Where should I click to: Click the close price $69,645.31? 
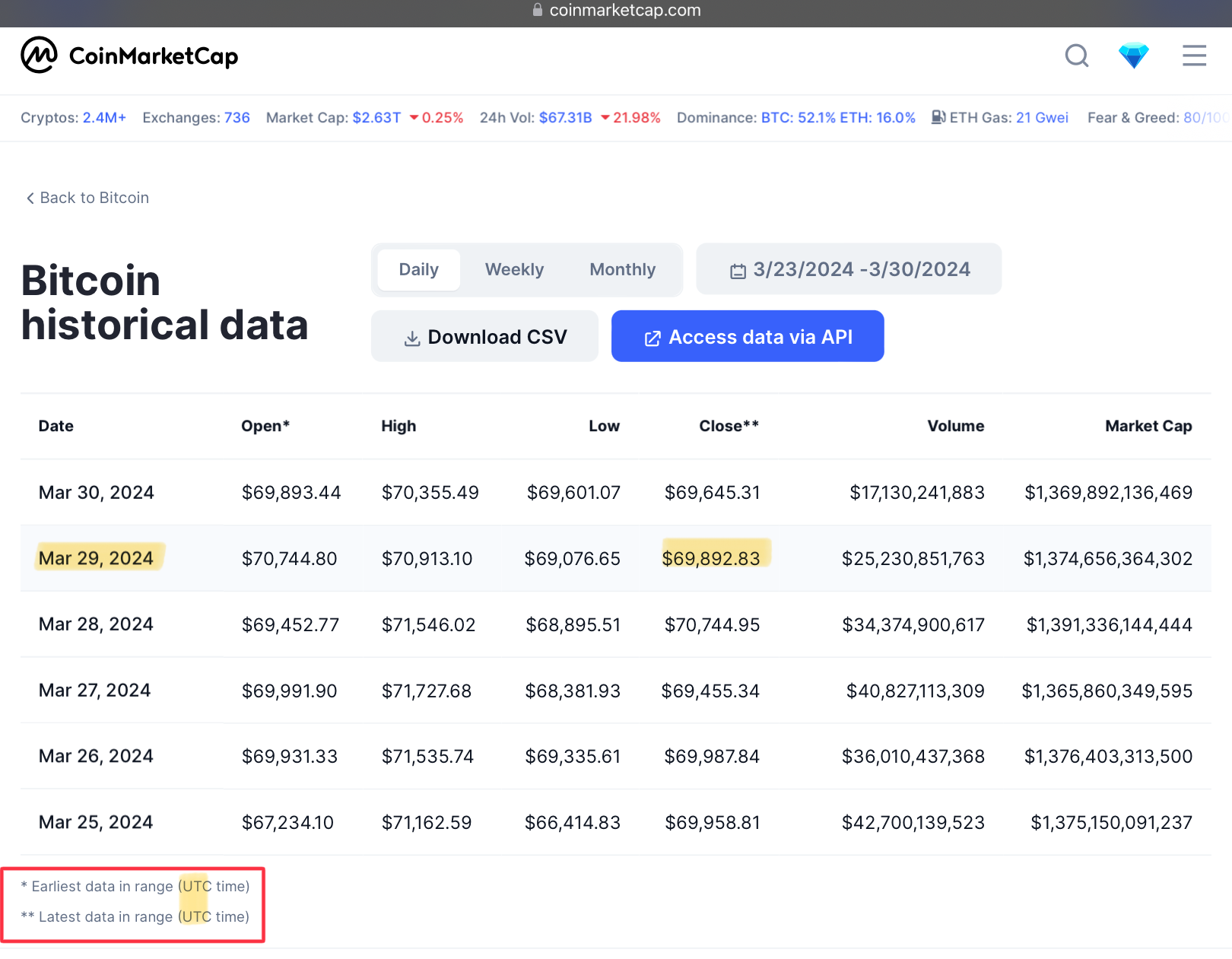(x=713, y=493)
